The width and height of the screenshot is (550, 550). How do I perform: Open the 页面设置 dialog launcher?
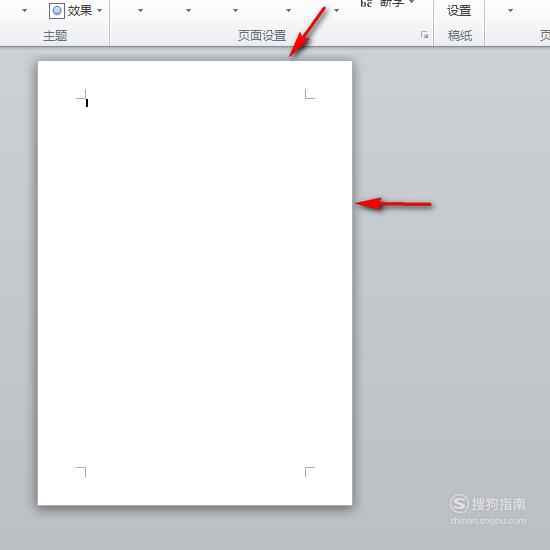[424, 35]
